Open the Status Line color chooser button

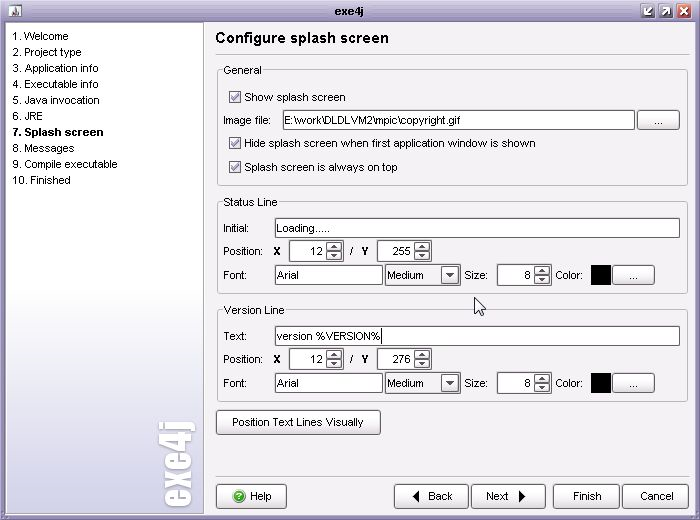tap(633, 275)
